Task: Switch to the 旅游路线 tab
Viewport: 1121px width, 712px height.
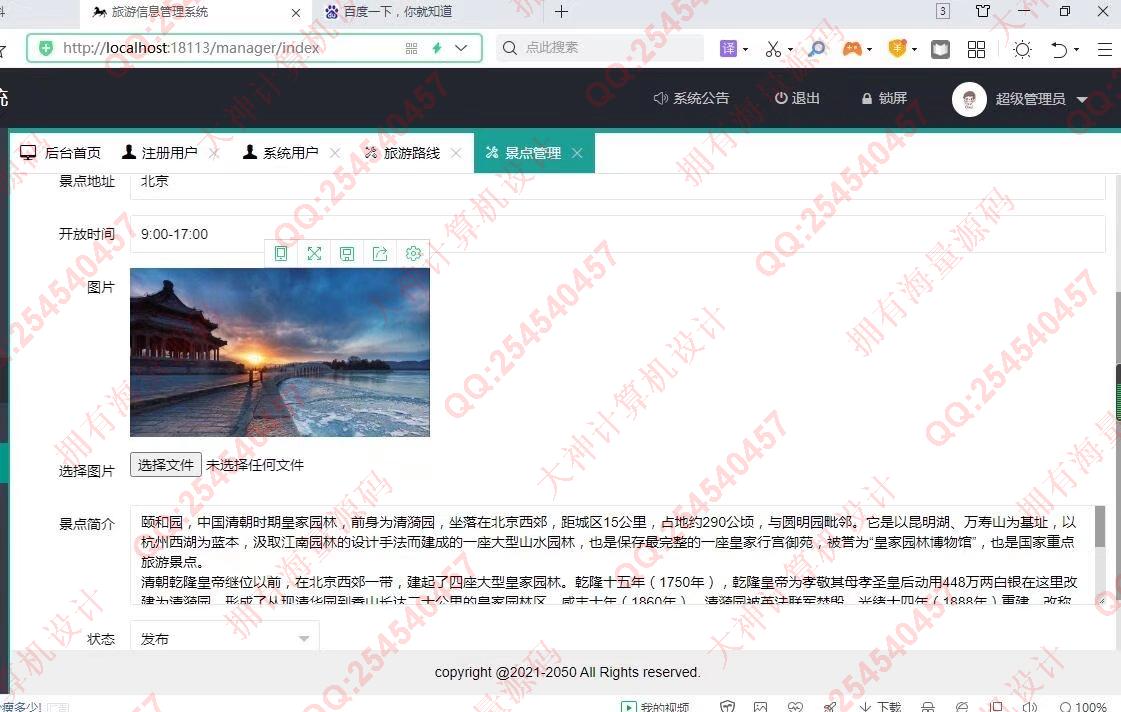Action: tap(411, 153)
